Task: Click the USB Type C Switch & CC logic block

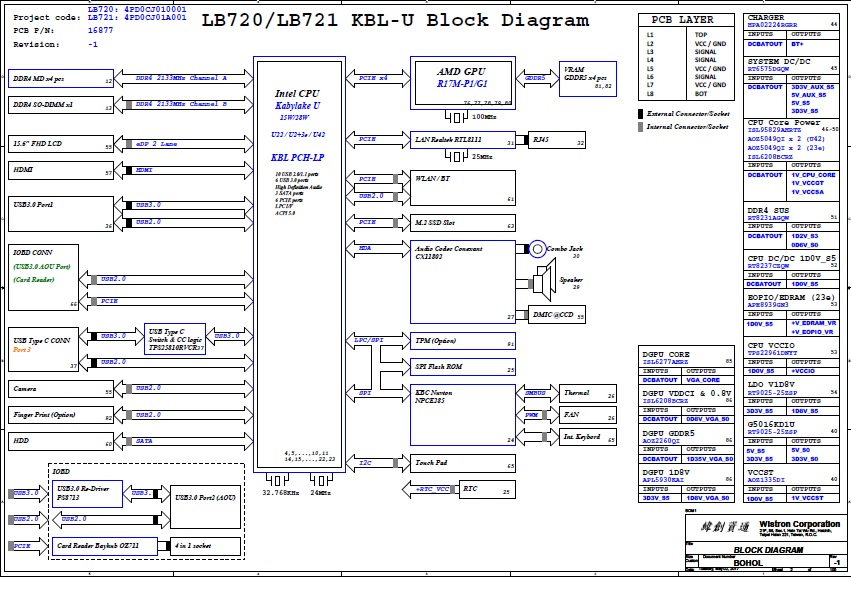Action: [175, 339]
